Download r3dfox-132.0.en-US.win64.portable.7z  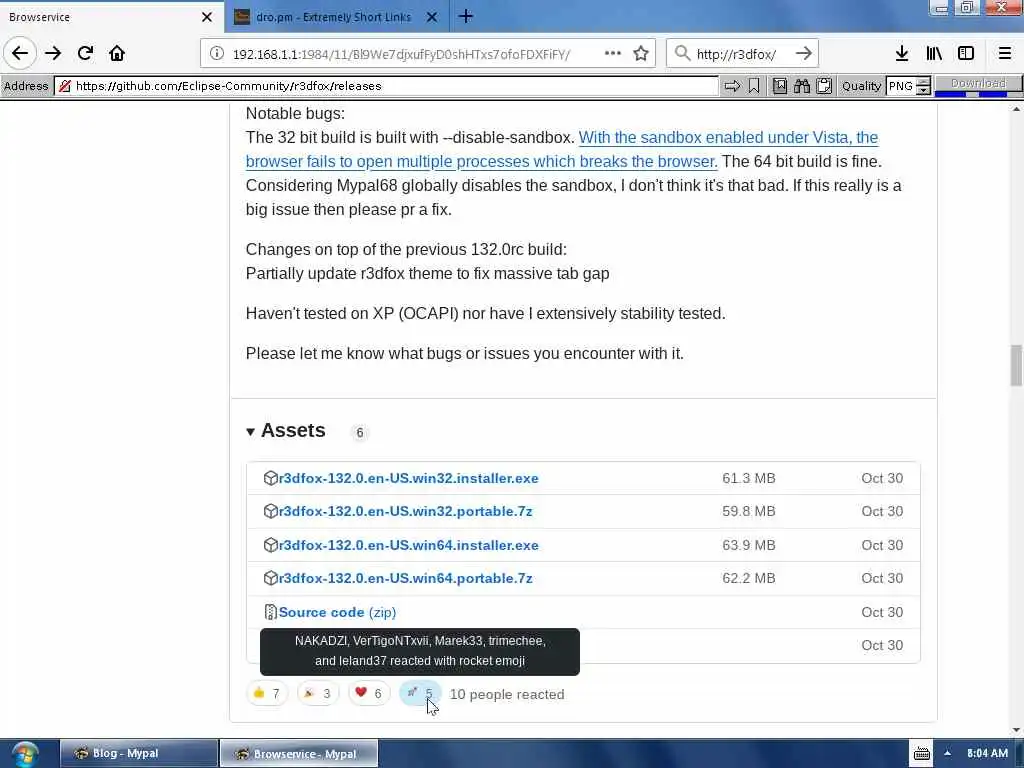pyautogui.click(x=406, y=579)
